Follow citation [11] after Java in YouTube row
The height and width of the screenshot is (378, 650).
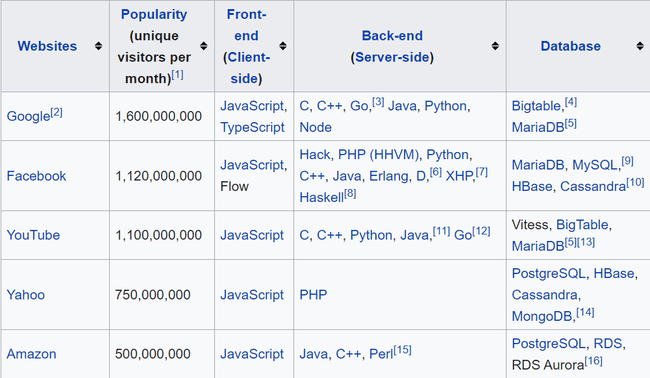click(441, 231)
